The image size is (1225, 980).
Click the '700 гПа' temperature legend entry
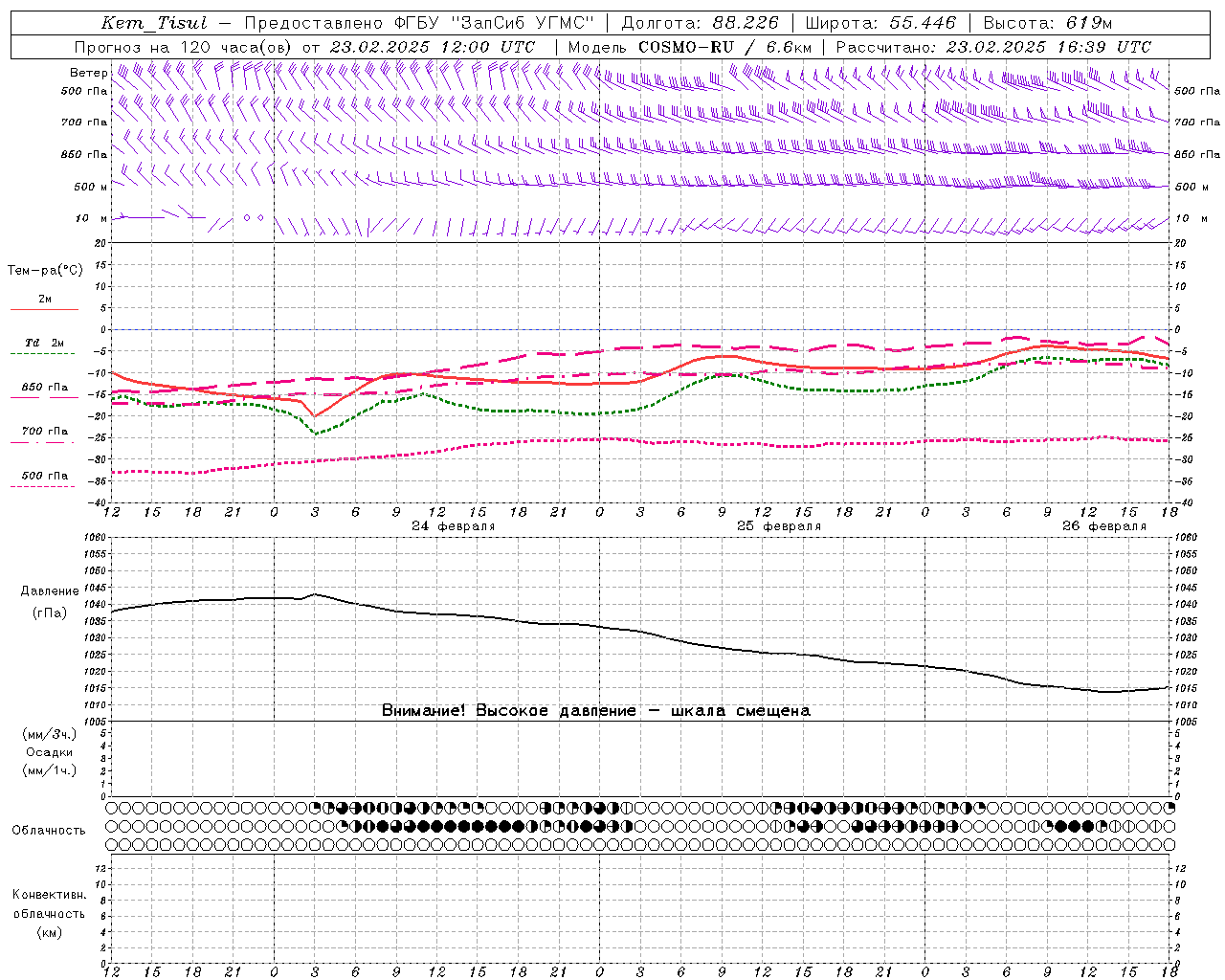[45, 432]
